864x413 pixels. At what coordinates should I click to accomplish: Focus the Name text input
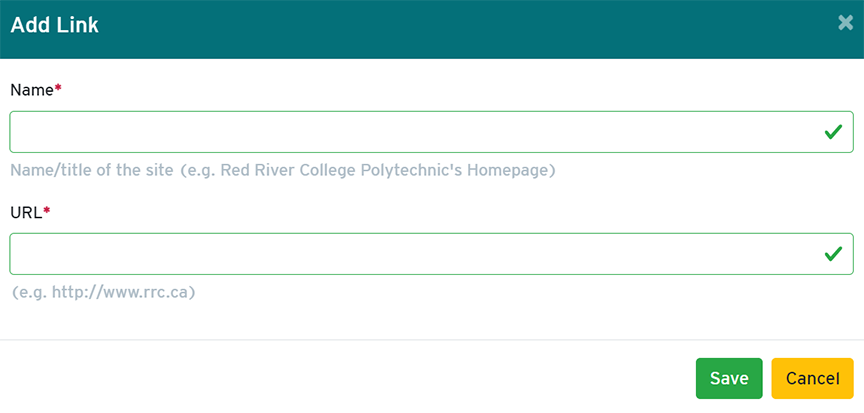pyautogui.click(x=410, y=132)
